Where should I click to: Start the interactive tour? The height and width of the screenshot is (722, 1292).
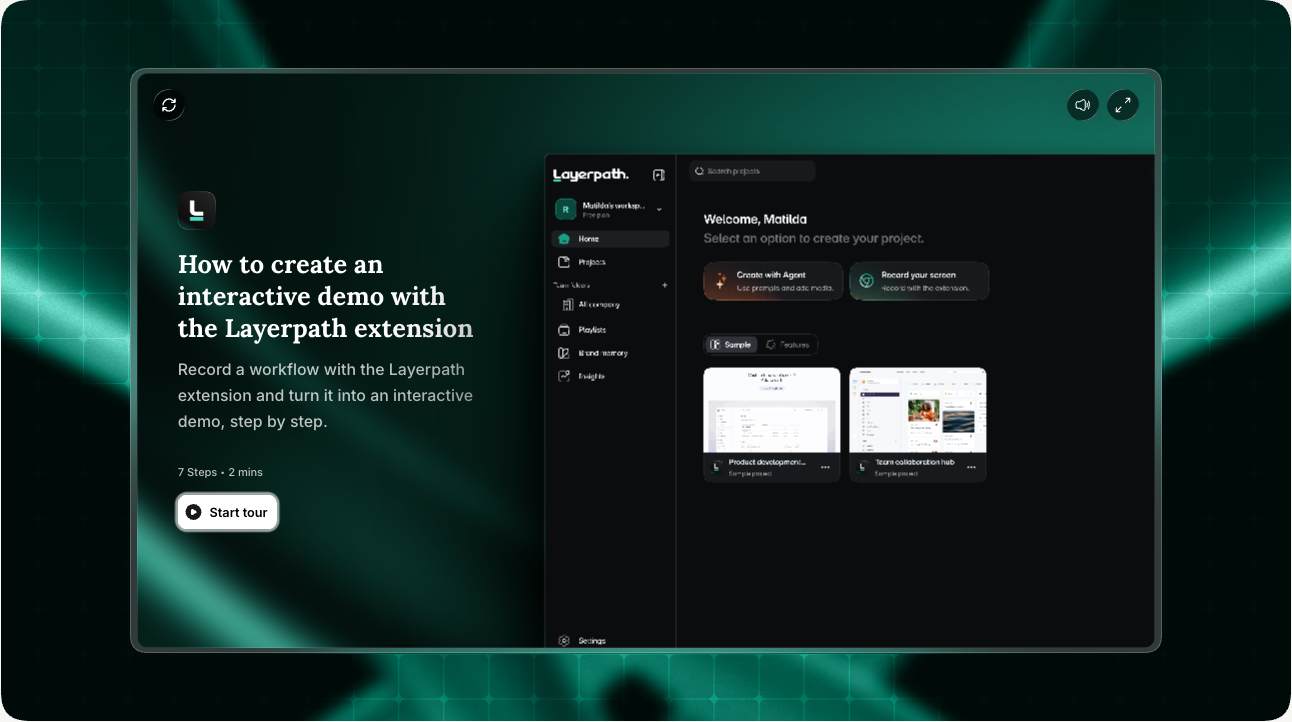tap(227, 512)
